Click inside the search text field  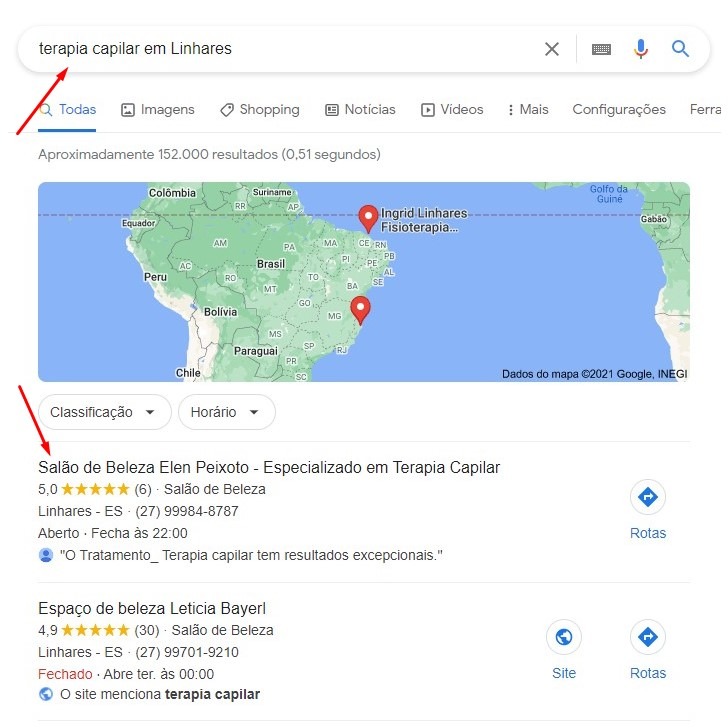click(x=288, y=49)
